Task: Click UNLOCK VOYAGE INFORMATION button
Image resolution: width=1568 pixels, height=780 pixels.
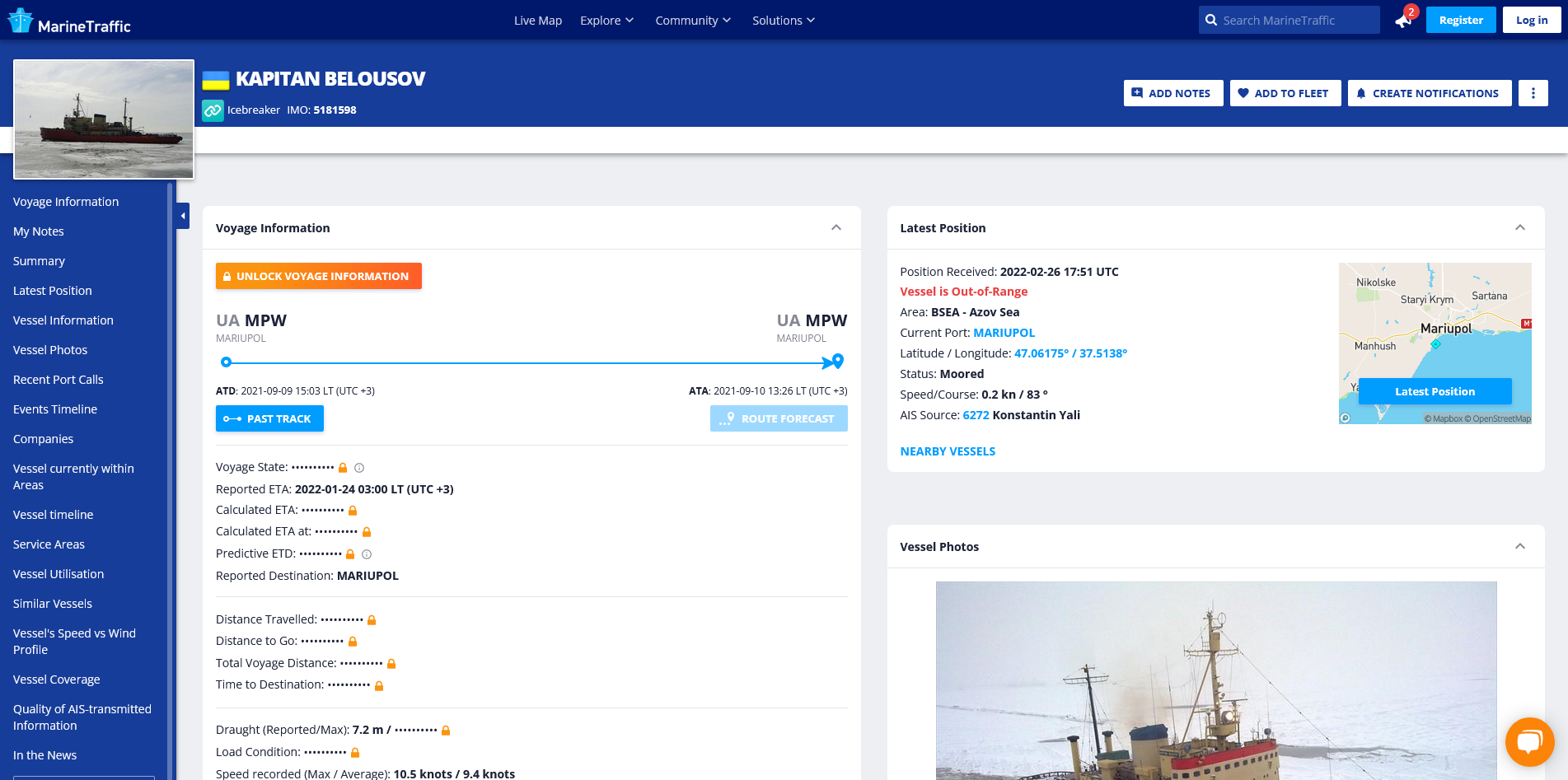Action: point(319,276)
